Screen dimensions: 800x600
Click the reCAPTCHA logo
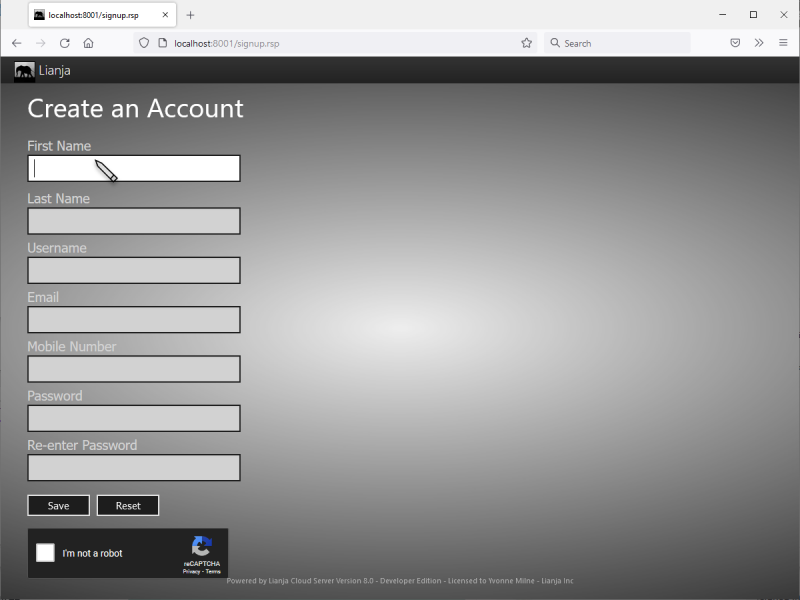pos(201,546)
